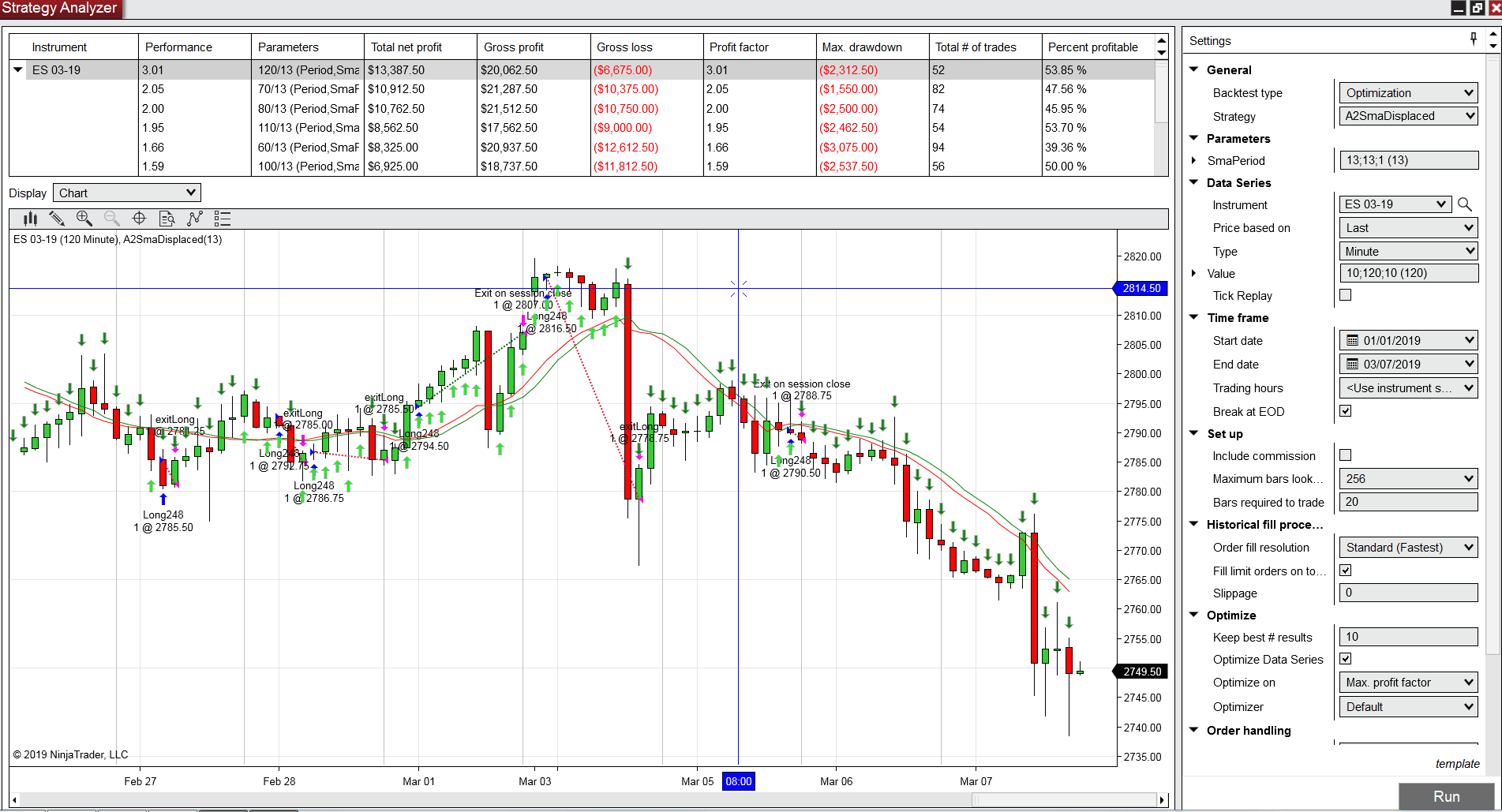Collapse the Data Series section
1502x812 pixels.
click(1194, 182)
